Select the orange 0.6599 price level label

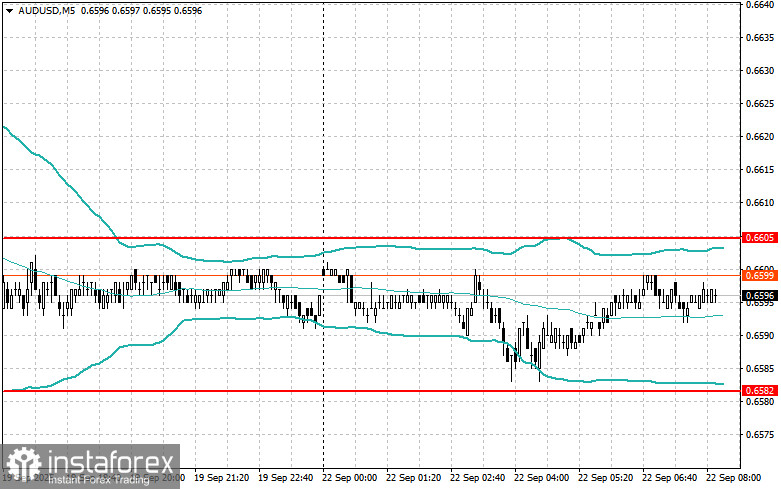[x=759, y=275]
